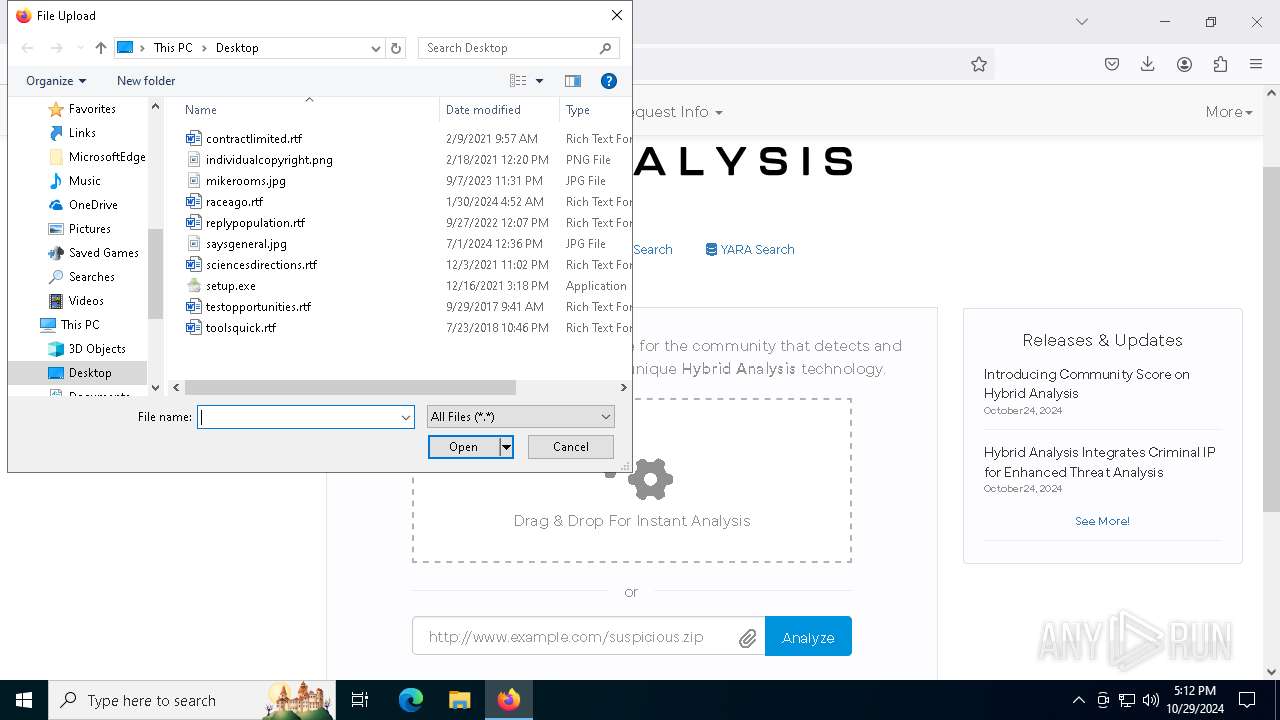Open the List all tabs dropdown in Firefox

1081,22
